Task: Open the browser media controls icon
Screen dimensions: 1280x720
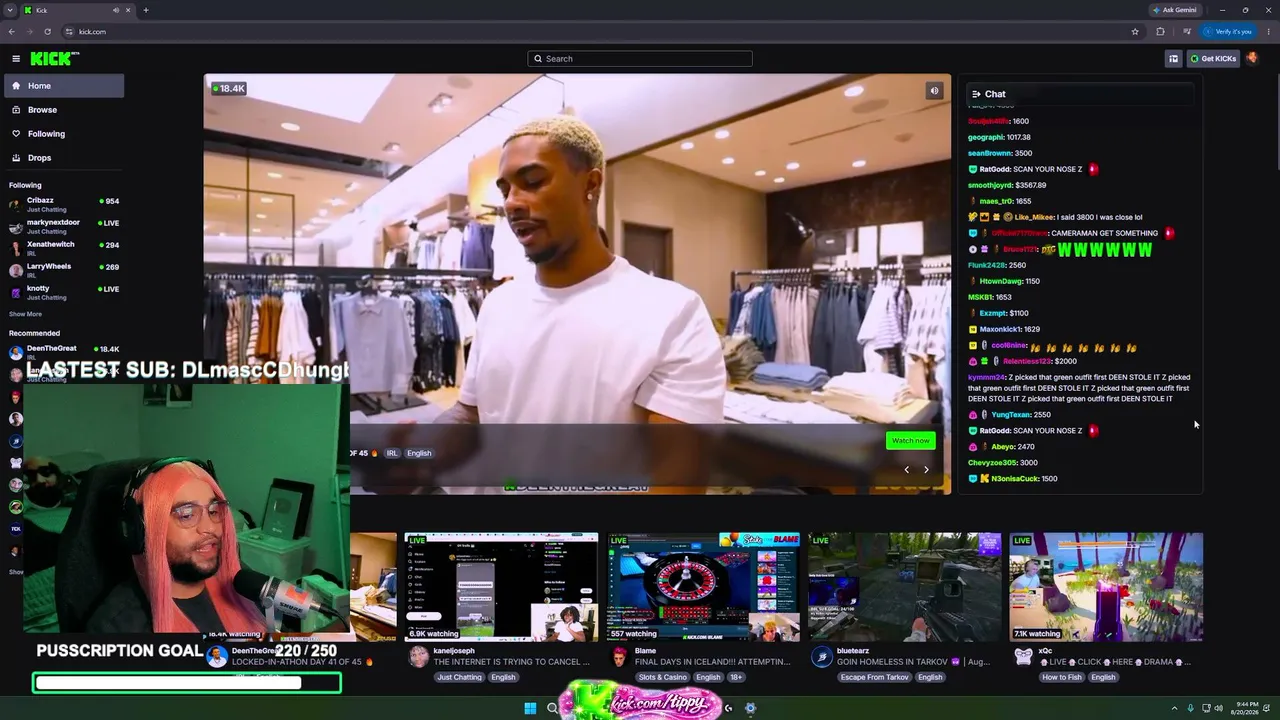Action: point(1187,31)
